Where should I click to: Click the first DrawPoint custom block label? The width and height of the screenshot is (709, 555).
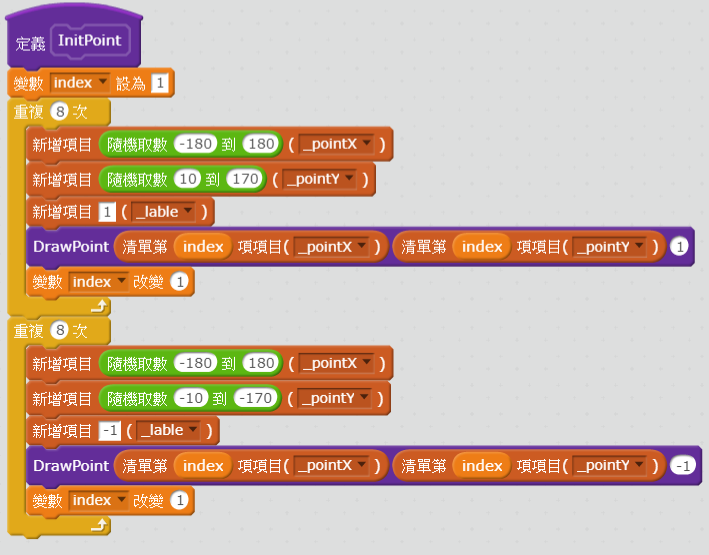[x=71, y=247]
